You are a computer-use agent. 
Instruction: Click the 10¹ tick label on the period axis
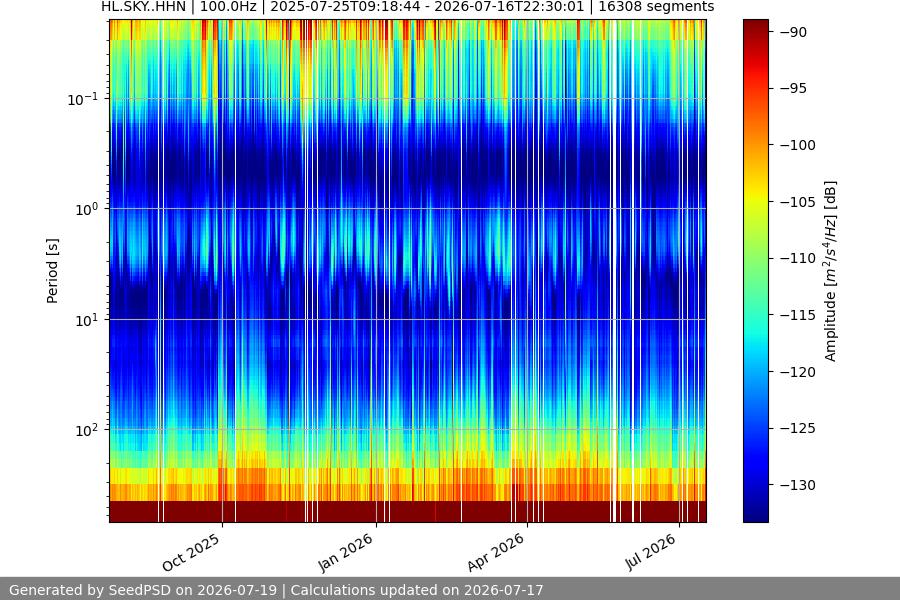click(x=87, y=320)
